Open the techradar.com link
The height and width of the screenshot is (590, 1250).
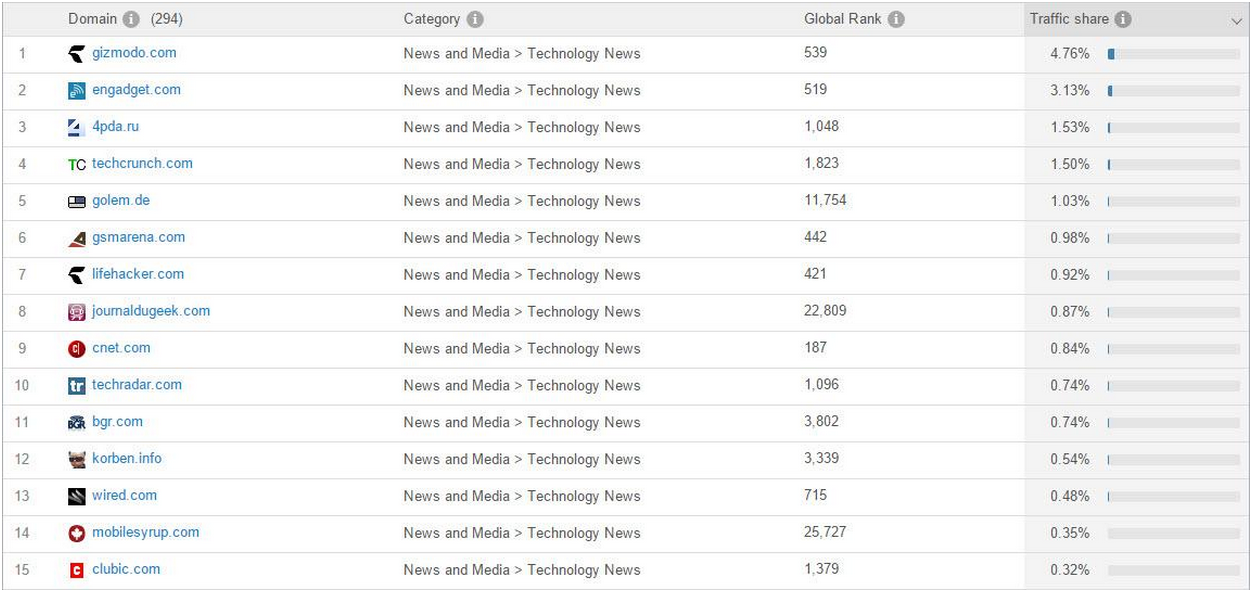click(137, 384)
